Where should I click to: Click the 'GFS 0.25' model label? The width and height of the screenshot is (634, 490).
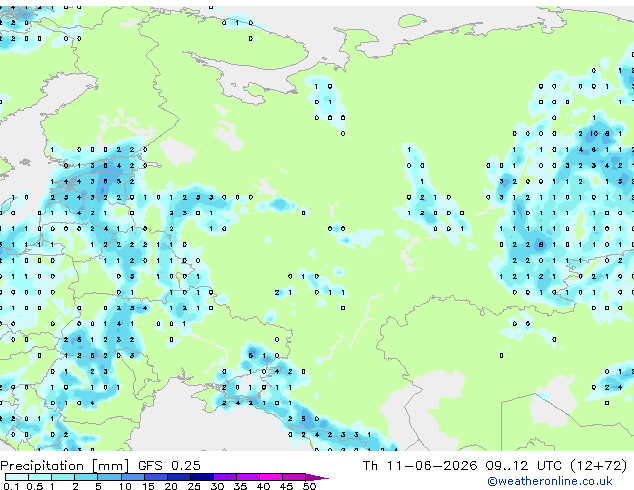click(x=169, y=466)
